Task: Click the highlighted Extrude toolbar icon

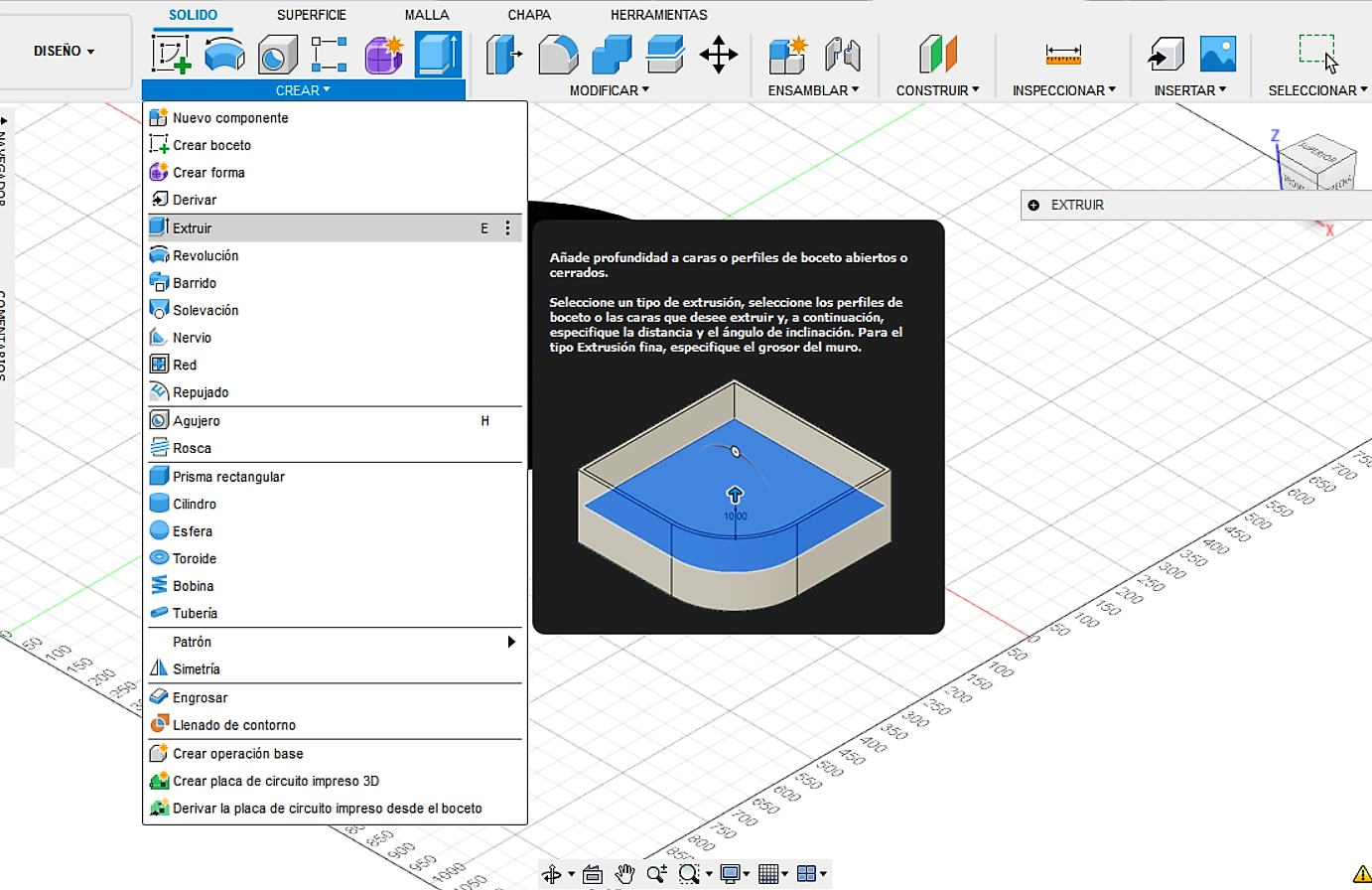Action: coord(438,54)
